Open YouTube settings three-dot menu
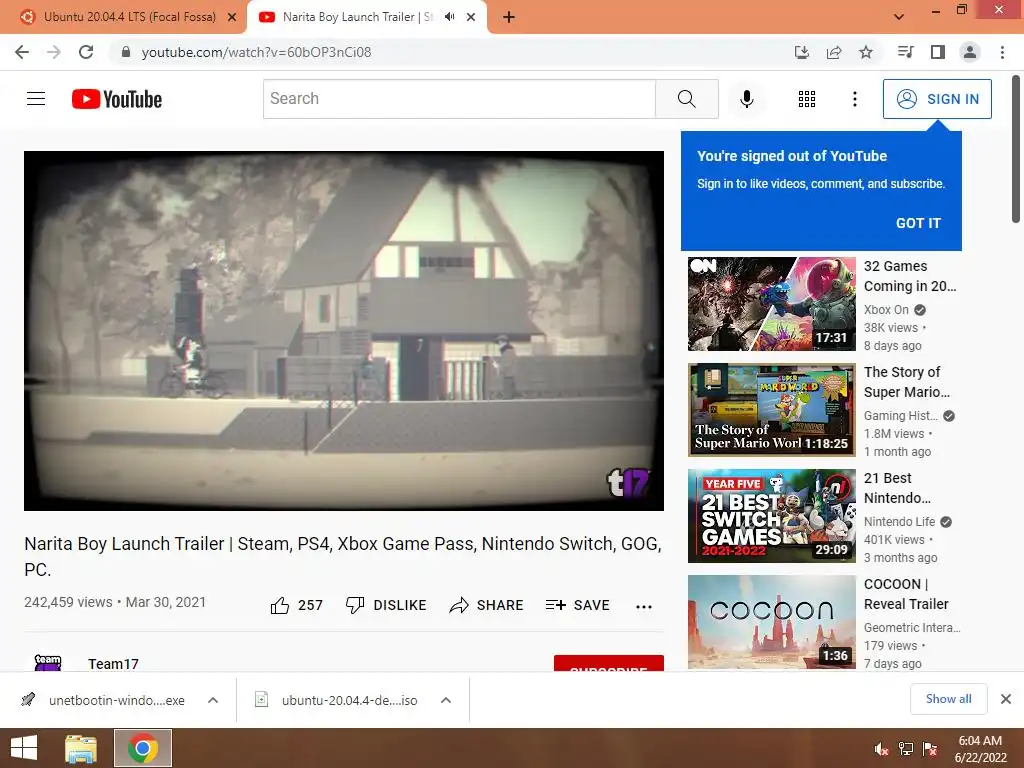Viewport: 1024px width, 768px height. pos(854,99)
